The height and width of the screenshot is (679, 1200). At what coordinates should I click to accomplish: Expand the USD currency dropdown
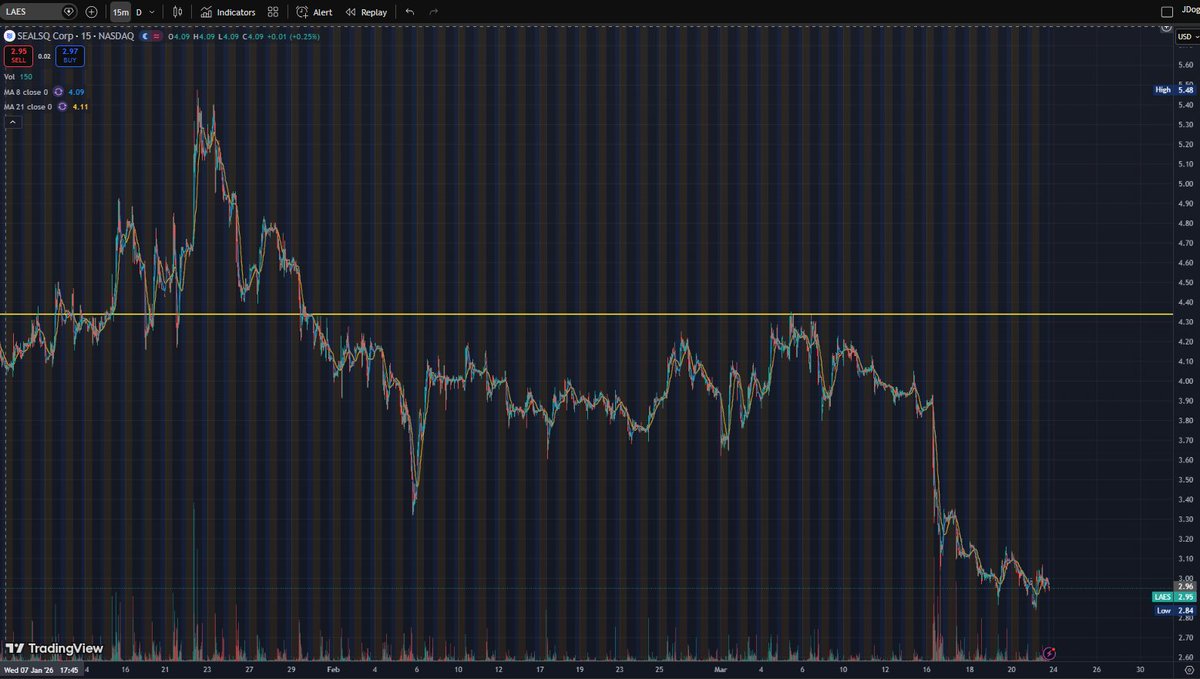click(1186, 36)
